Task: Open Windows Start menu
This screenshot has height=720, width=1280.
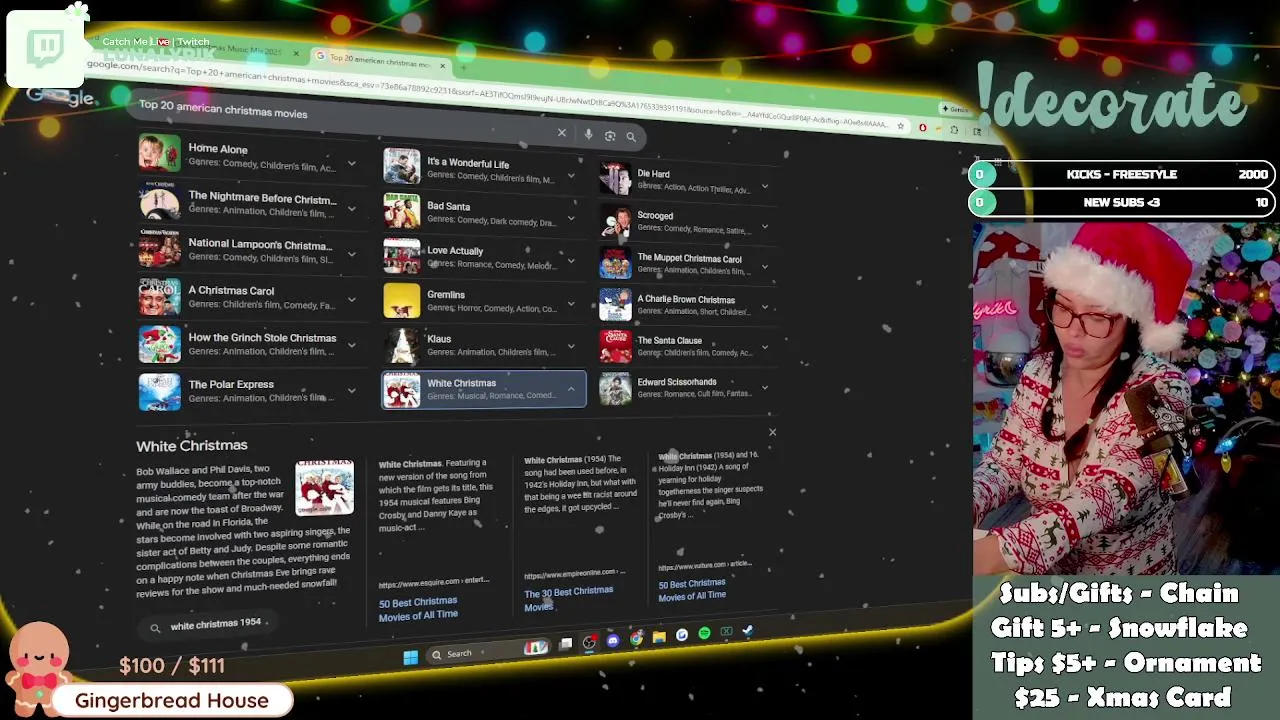Action: click(410, 657)
